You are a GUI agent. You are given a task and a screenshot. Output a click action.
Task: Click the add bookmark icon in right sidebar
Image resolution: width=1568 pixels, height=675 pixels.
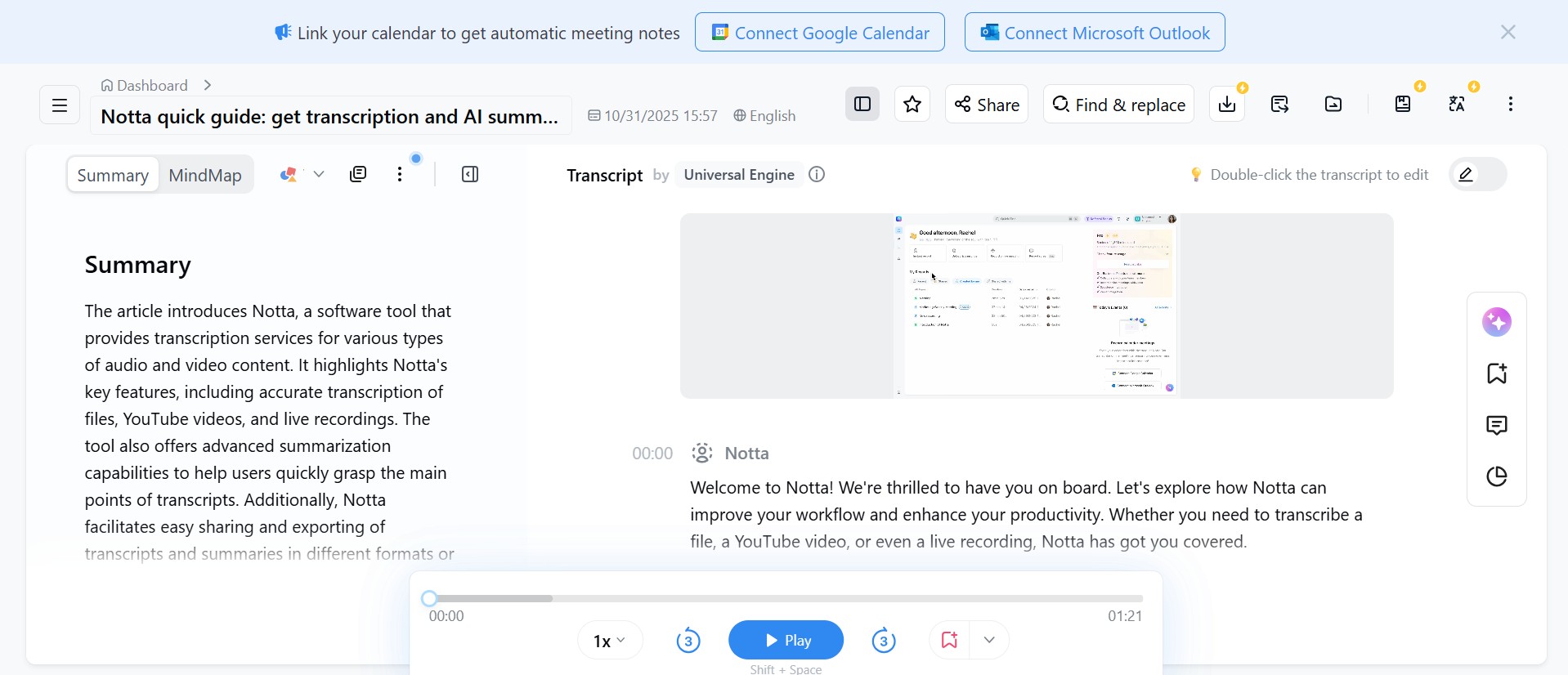pos(1497,373)
